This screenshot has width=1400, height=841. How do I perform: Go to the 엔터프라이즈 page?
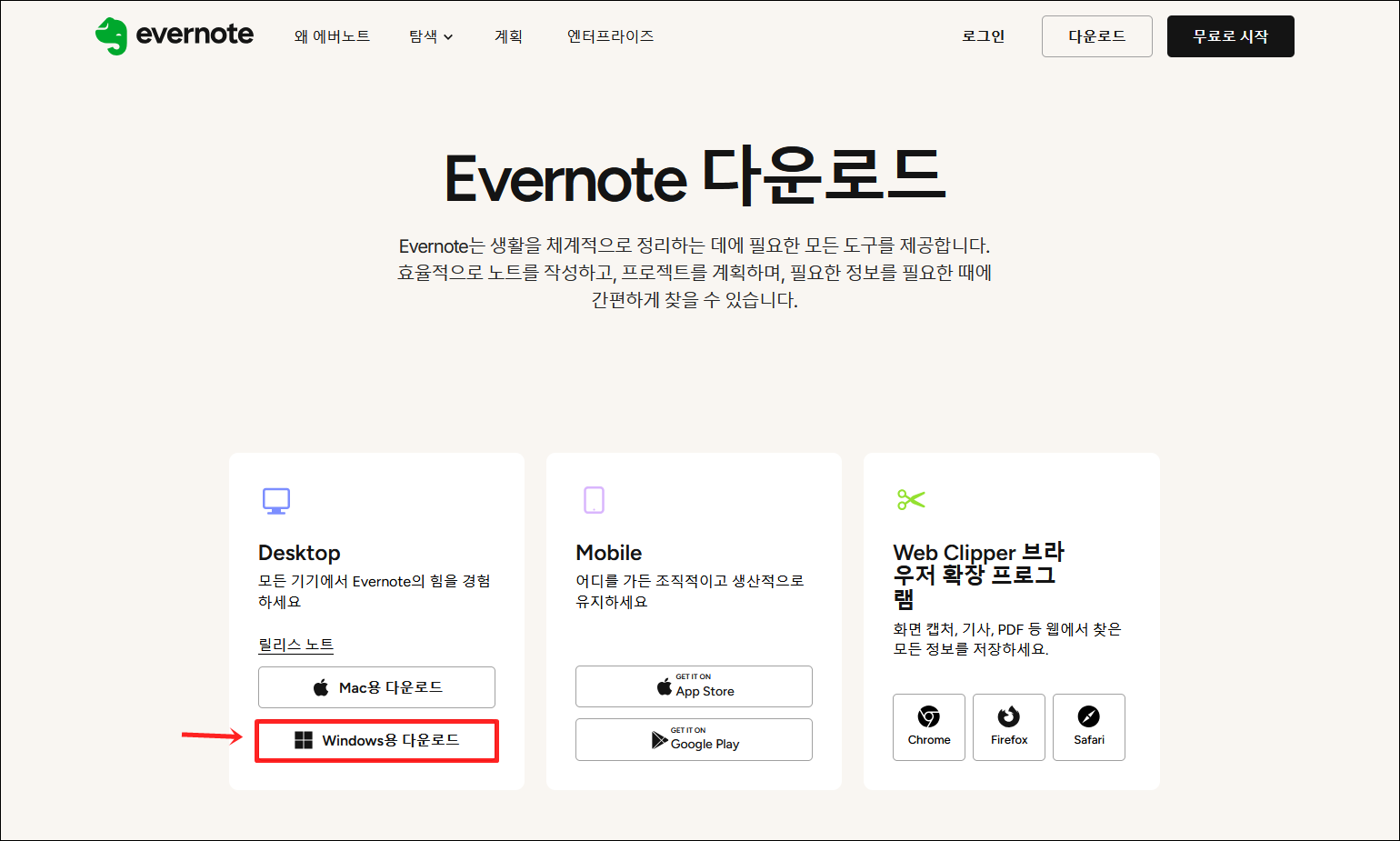(610, 36)
